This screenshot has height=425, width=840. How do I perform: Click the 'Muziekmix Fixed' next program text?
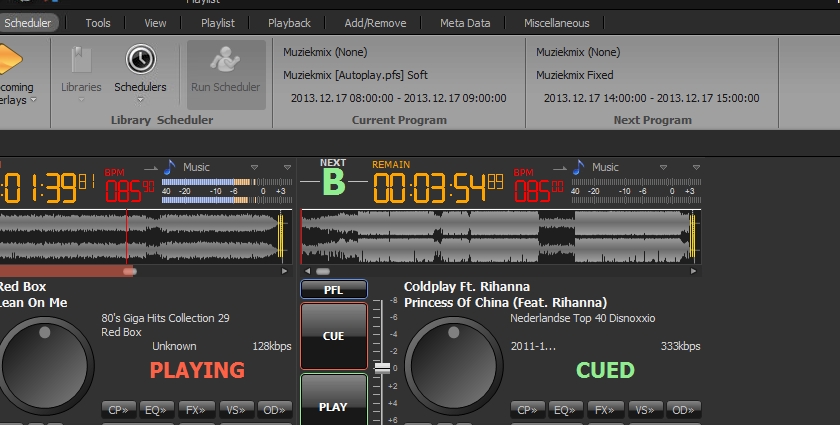coord(574,76)
